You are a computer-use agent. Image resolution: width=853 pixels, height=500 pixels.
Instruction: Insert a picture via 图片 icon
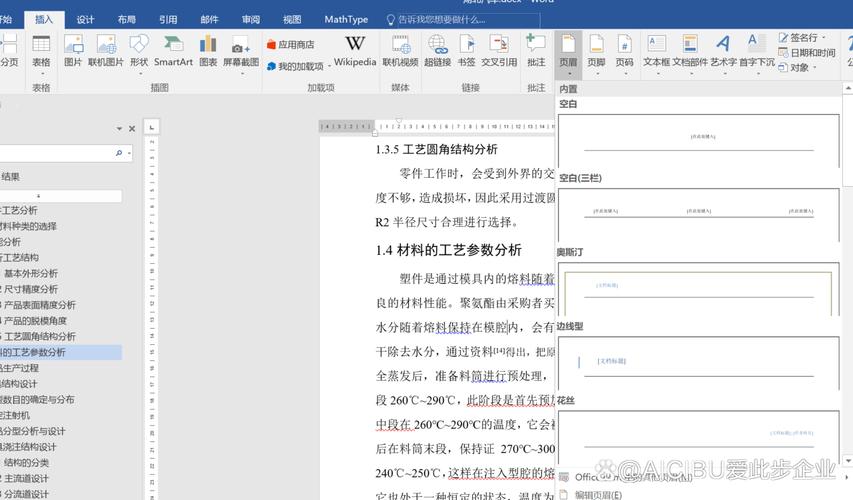click(x=73, y=51)
